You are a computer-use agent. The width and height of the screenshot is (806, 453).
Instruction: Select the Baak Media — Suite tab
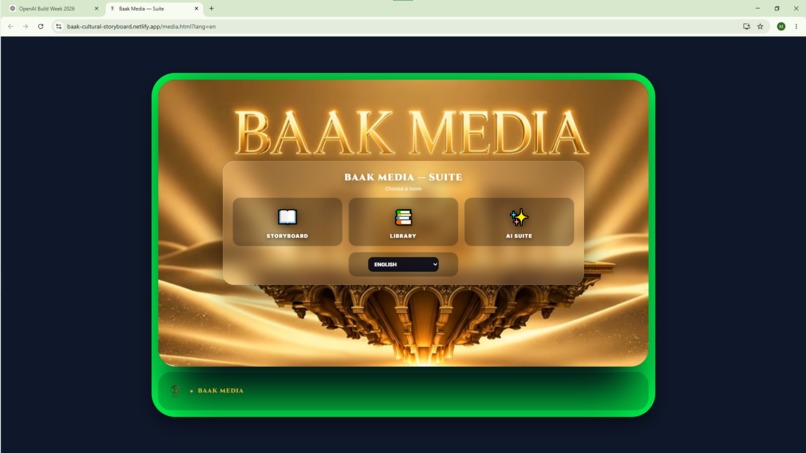tap(153, 9)
